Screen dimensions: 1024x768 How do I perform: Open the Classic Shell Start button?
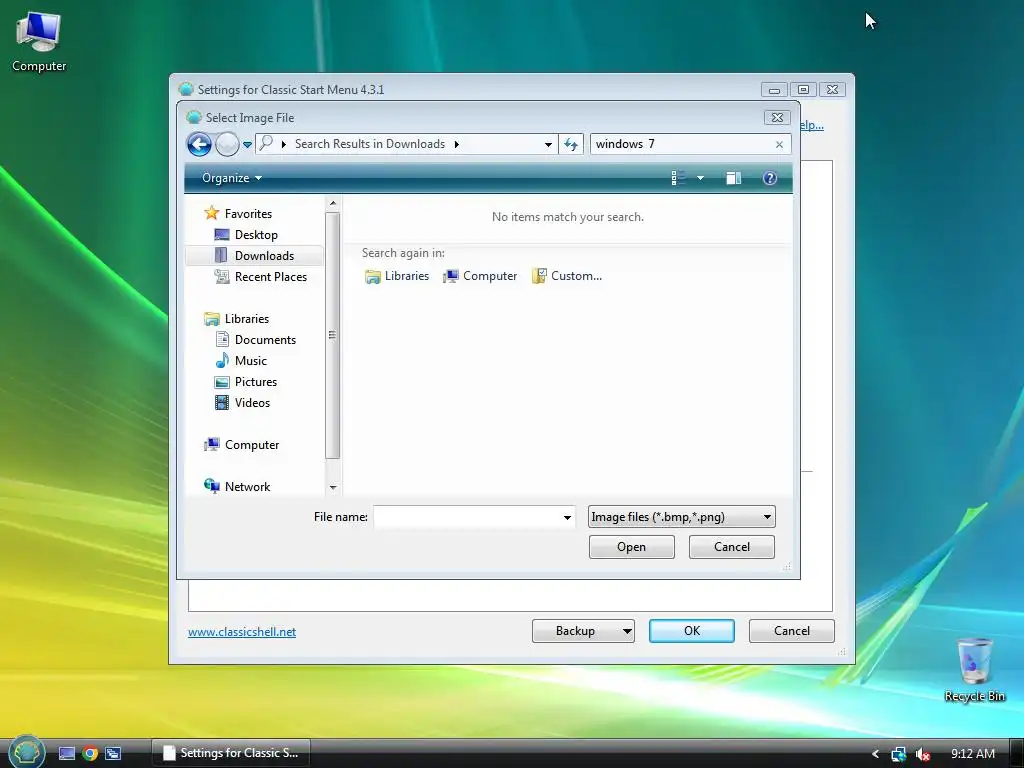[27, 752]
